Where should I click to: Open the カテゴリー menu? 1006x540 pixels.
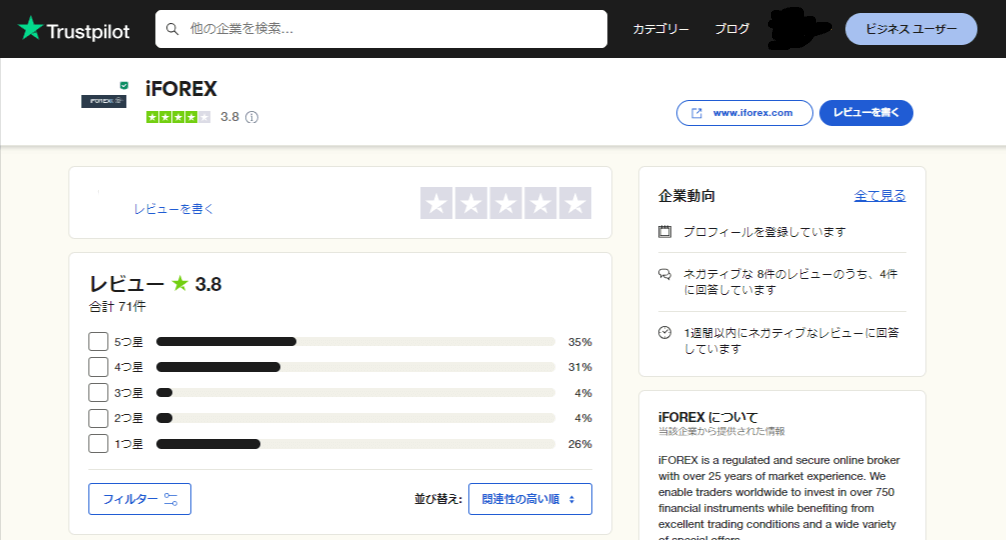tap(660, 29)
